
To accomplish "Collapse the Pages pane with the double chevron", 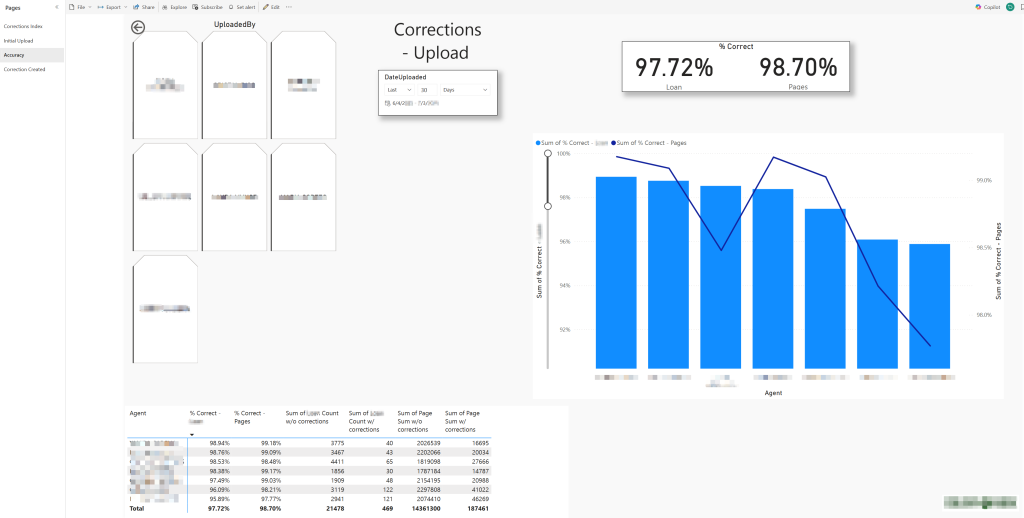I will click(57, 7).
